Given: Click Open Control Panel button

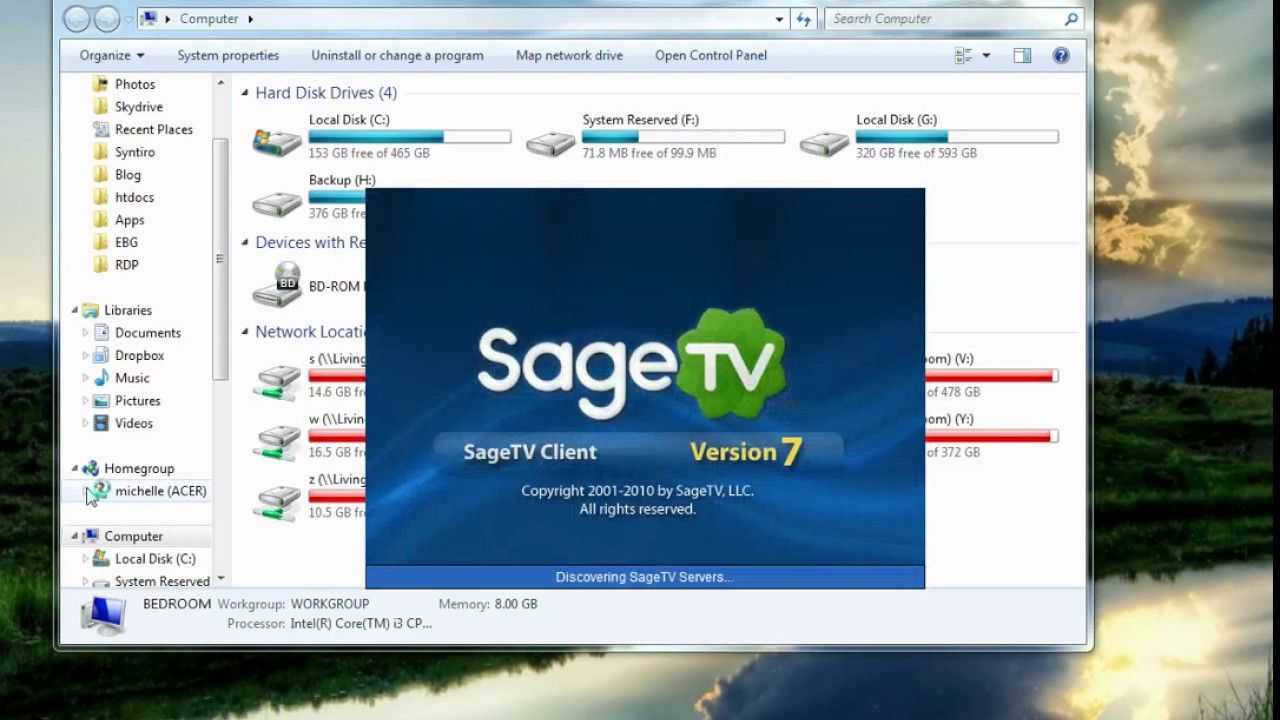Looking at the screenshot, I should [x=711, y=56].
